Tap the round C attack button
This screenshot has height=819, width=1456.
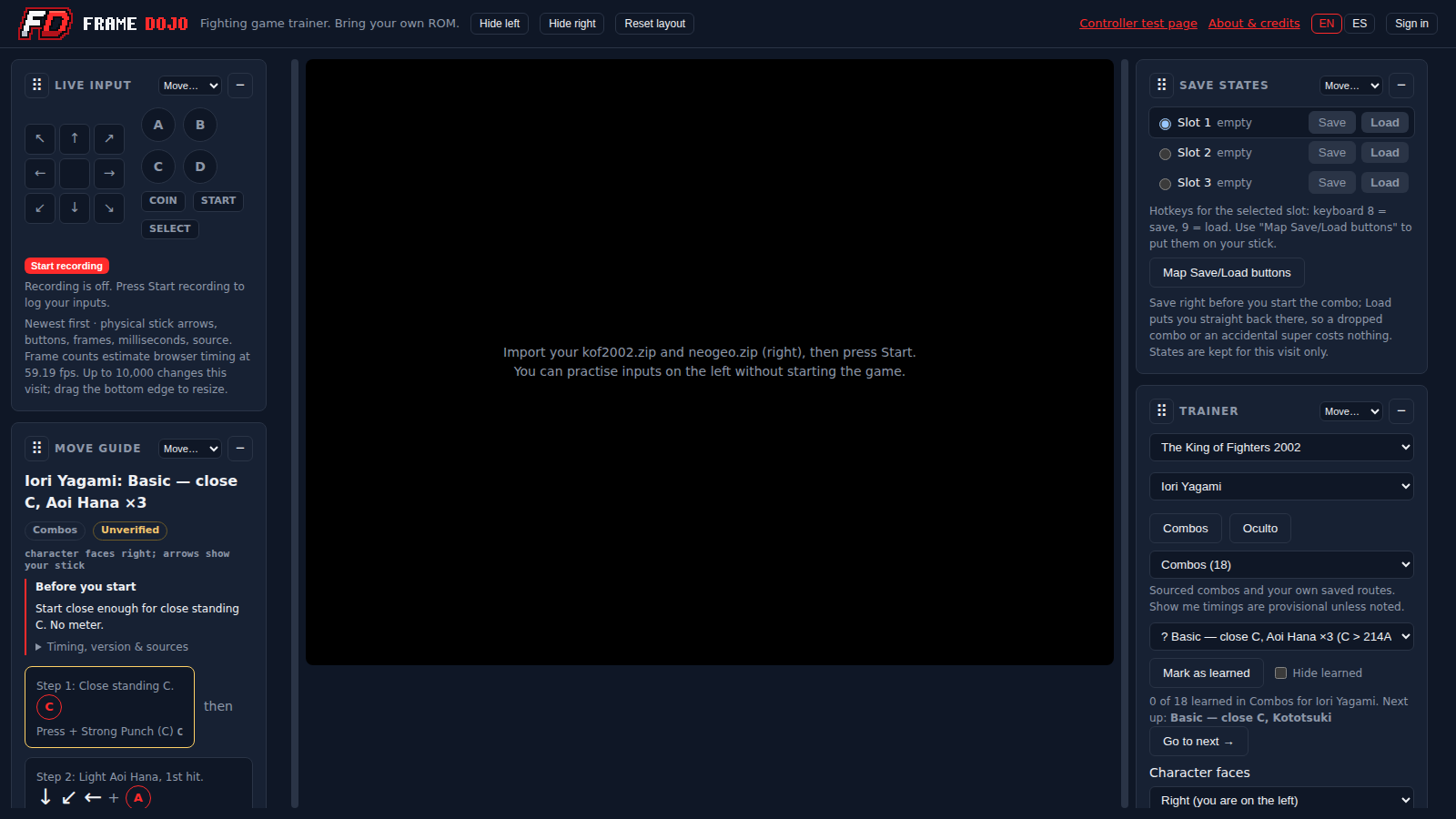(x=158, y=167)
